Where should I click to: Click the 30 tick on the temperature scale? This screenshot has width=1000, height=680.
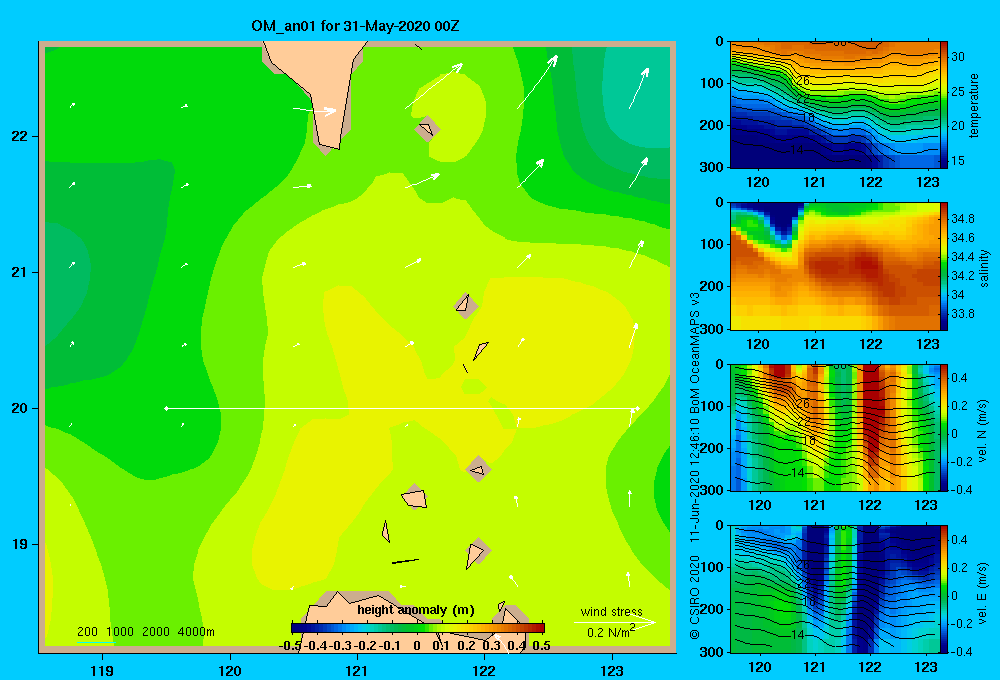click(x=957, y=57)
